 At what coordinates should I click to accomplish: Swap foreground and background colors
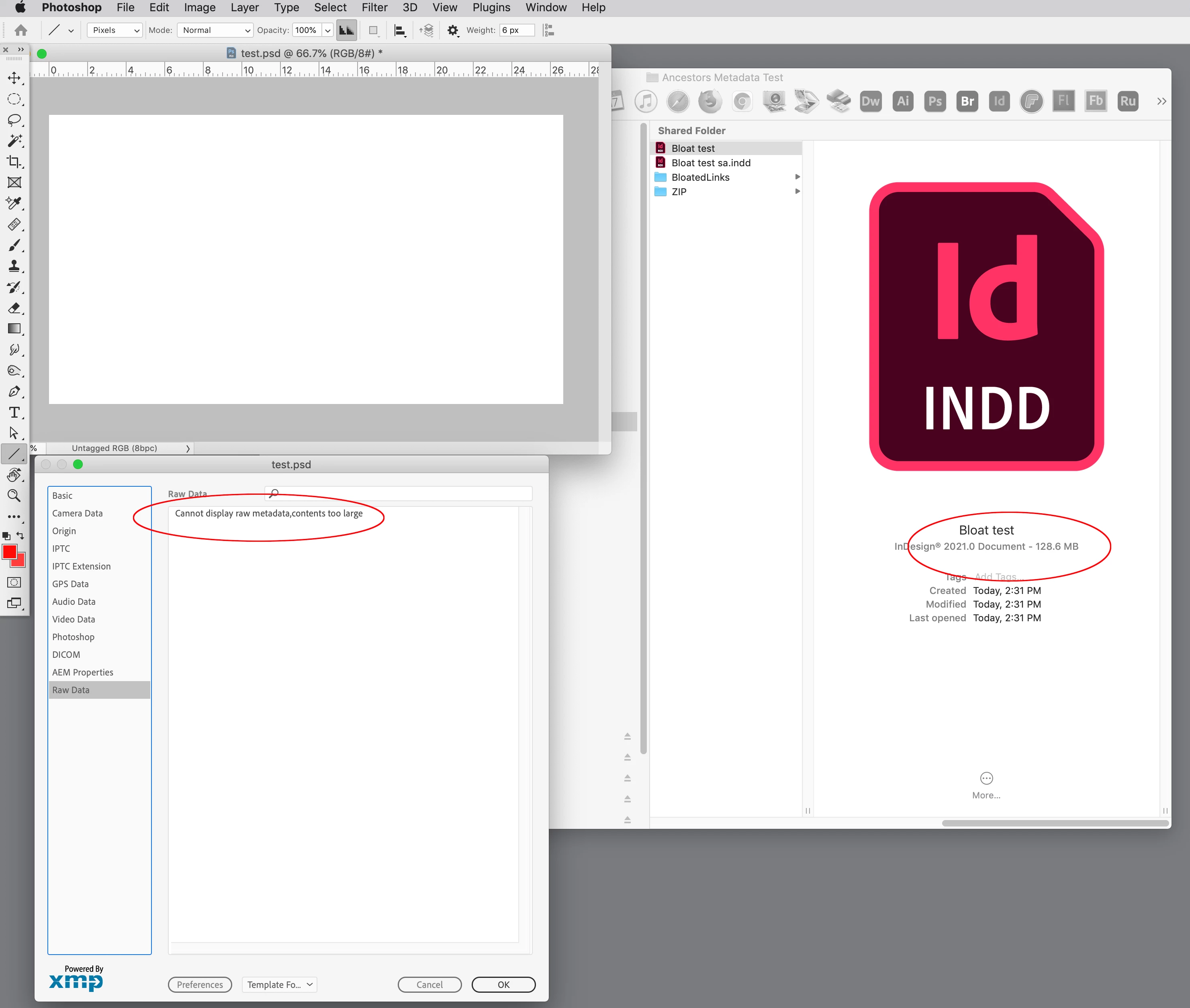click(20, 535)
